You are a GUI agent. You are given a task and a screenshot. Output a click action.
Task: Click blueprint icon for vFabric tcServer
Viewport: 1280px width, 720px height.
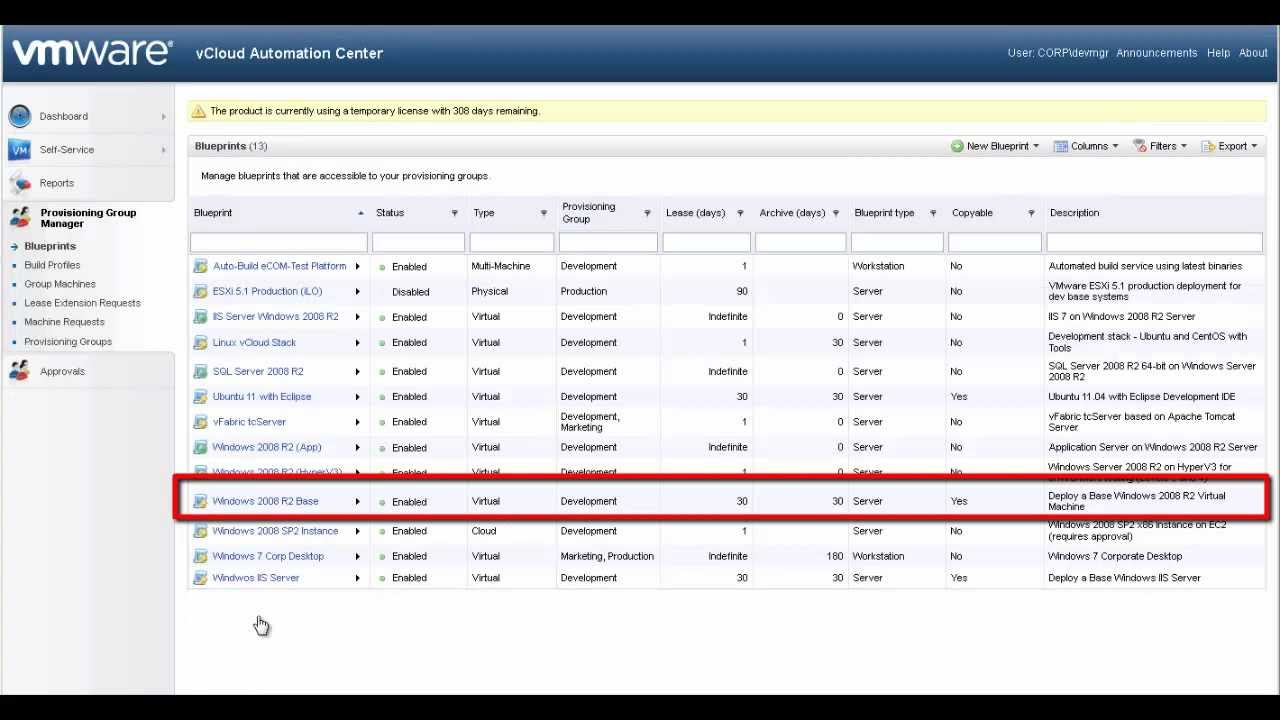coord(201,422)
